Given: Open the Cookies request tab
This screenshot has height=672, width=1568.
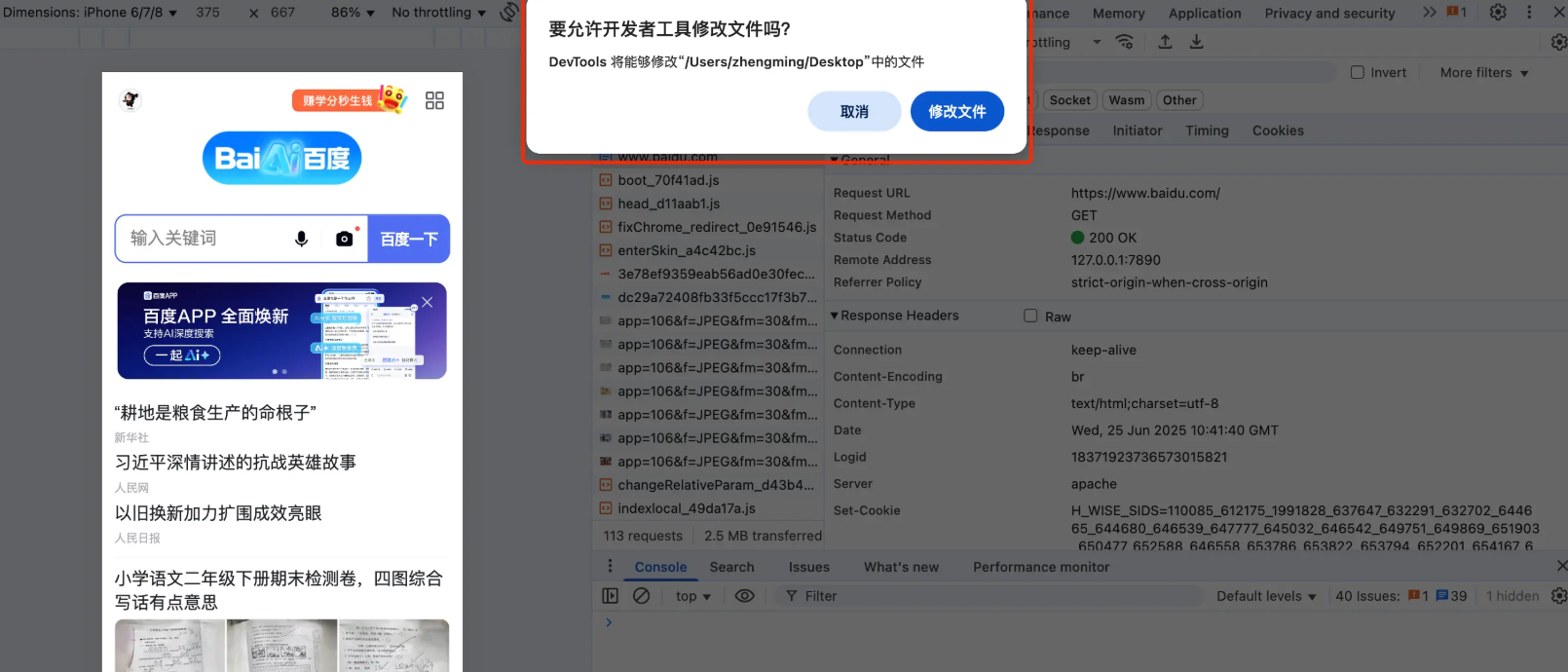Looking at the screenshot, I should point(1278,131).
